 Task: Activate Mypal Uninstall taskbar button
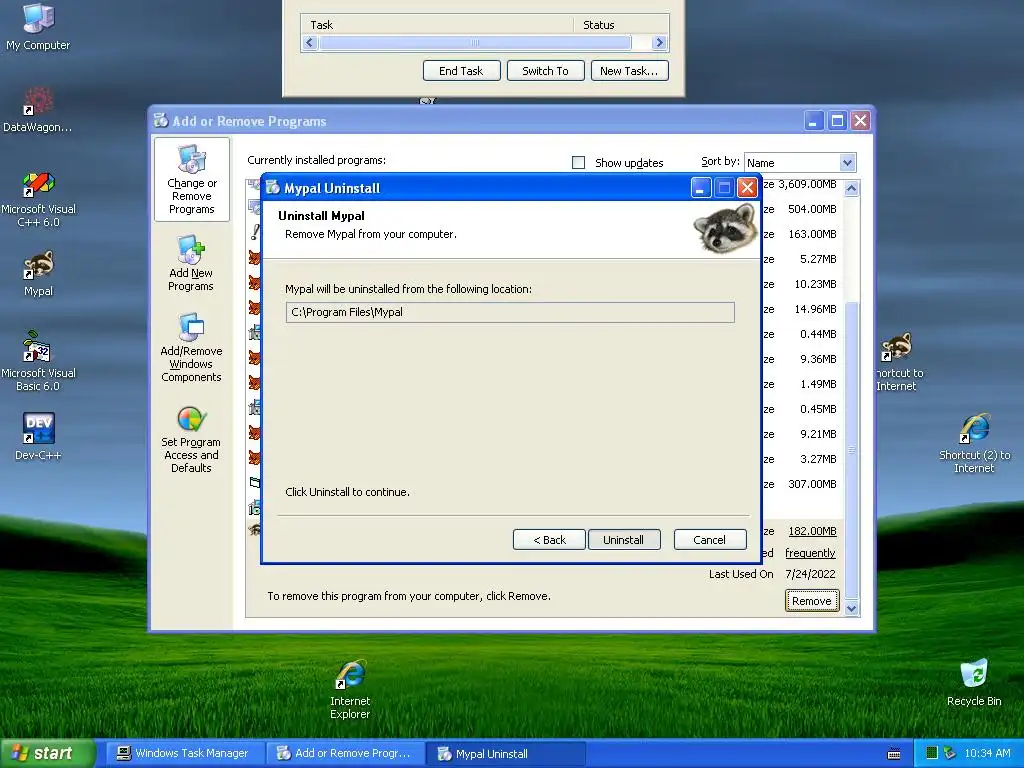click(x=505, y=753)
